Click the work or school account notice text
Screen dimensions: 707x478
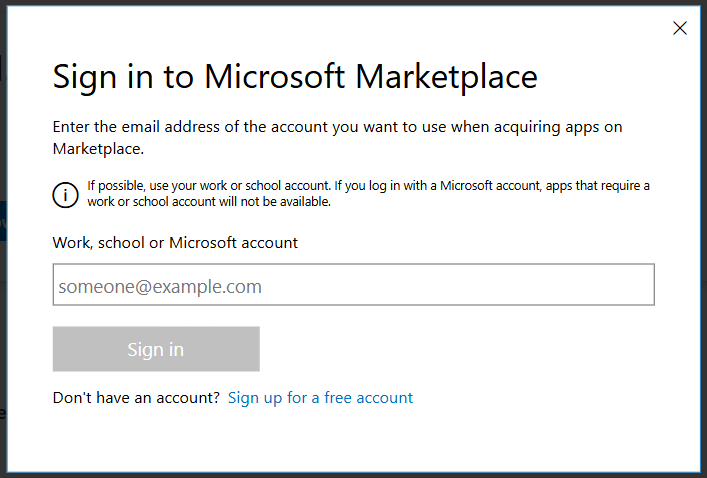(x=368, y=193)
